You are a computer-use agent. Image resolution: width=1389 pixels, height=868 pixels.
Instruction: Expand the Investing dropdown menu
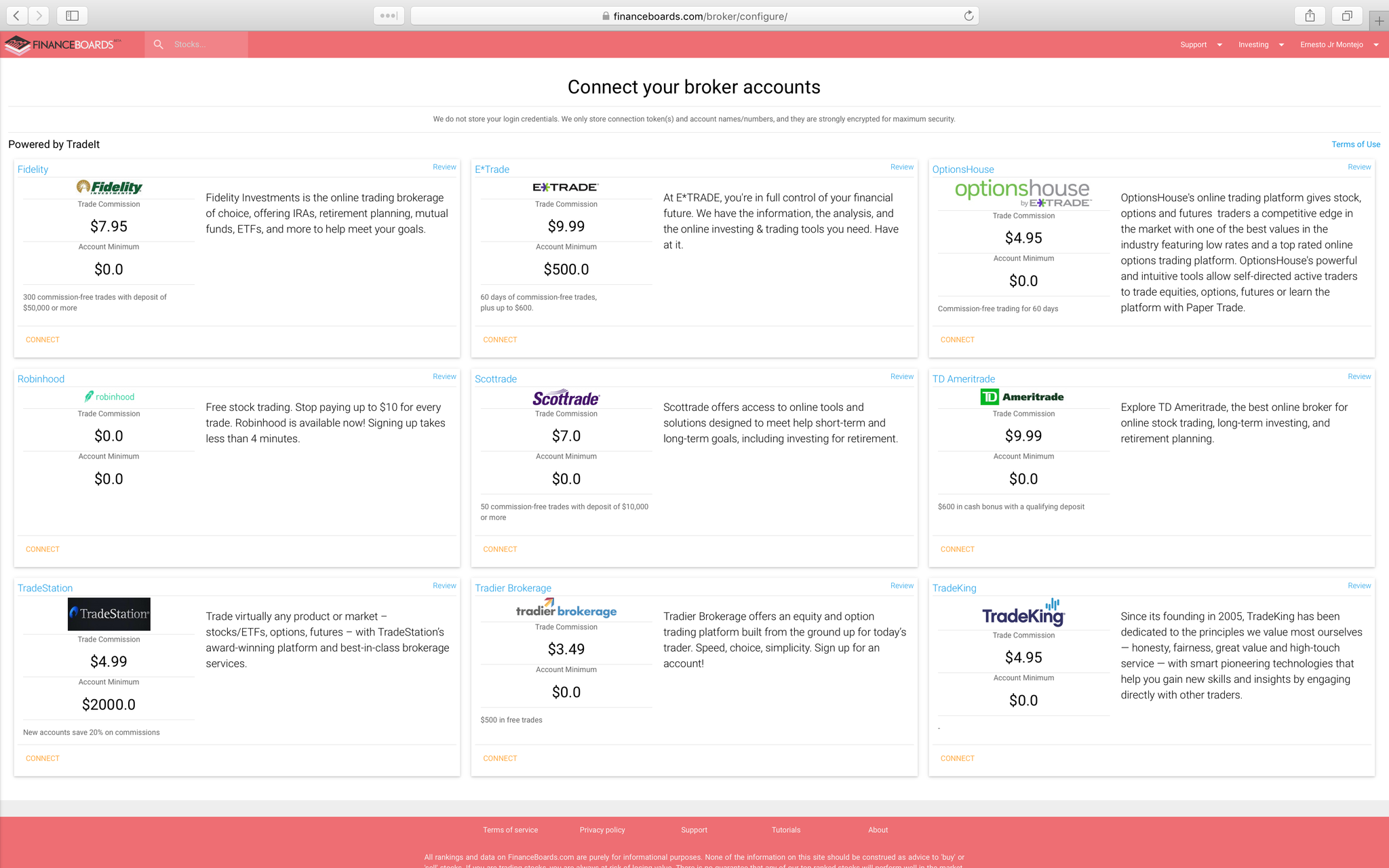1261,45
